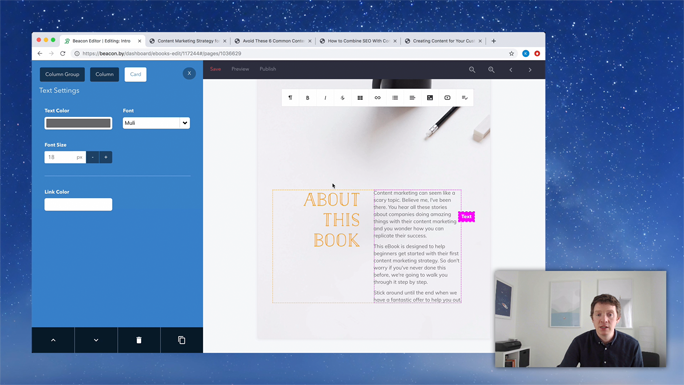684x385 pixels.
Task: Switch to How to Combine SEO tab
Action: click(358, 41)
